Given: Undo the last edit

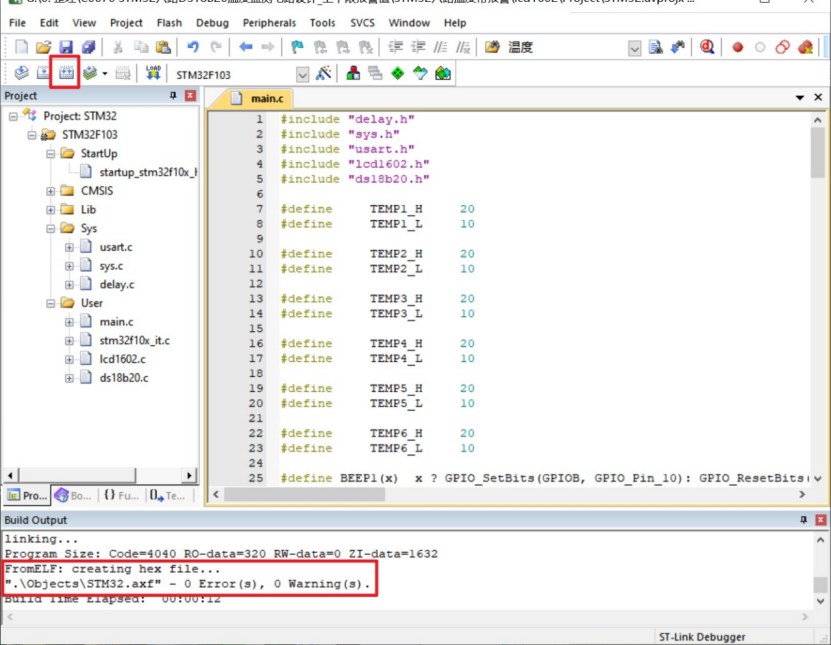Looking at the screenshot, I should click(x=193, y=47).
